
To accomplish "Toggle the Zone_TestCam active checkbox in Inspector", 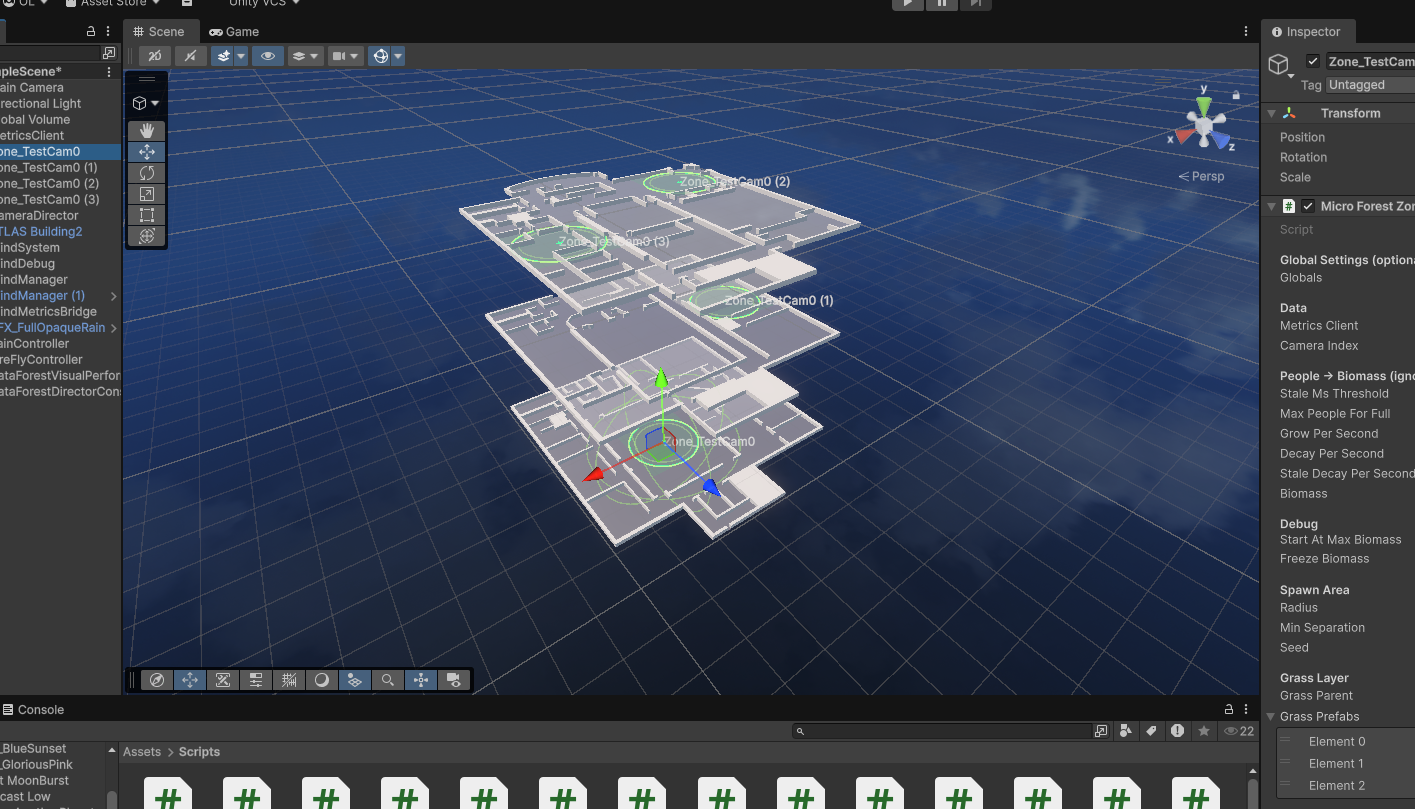I will pos(1313,61).
